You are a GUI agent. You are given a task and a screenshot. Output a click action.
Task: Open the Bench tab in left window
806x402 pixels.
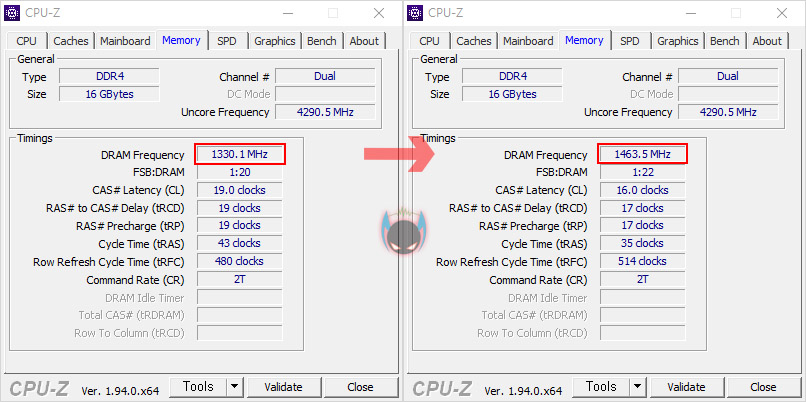click(x=322, y=41)
